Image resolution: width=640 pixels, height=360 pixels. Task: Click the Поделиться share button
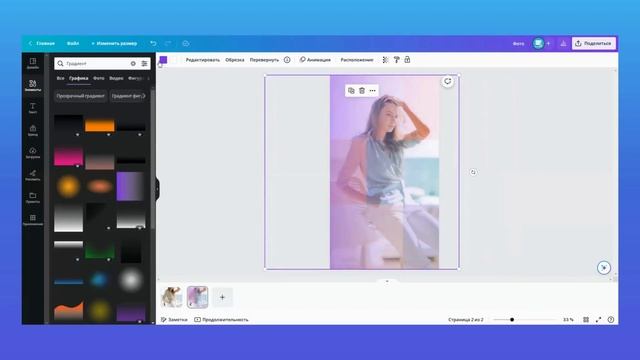coord(594,43)
